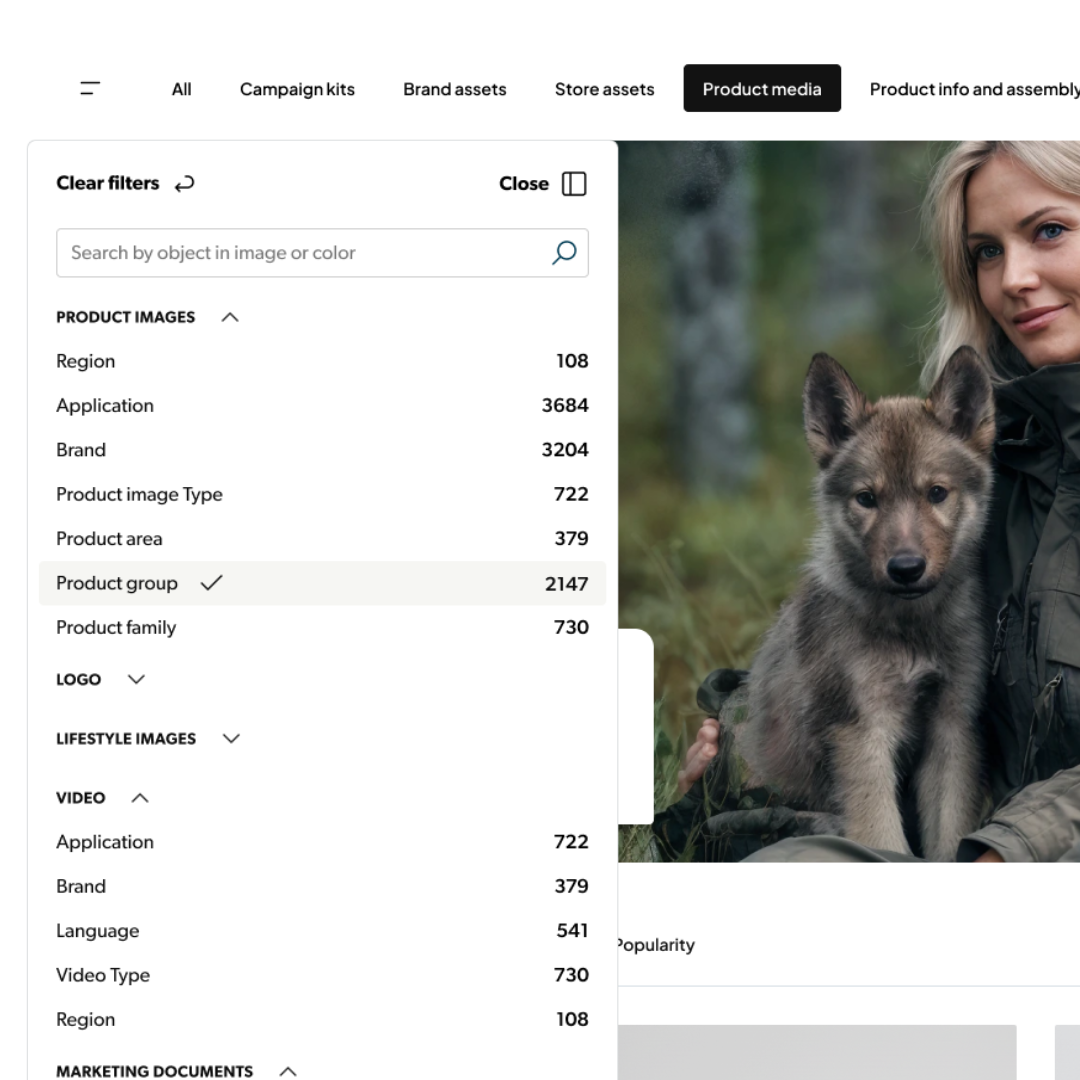Collapse the Product Images section
The width and height of the screenshot is (1080, 1080).
(x=230, y=317)
